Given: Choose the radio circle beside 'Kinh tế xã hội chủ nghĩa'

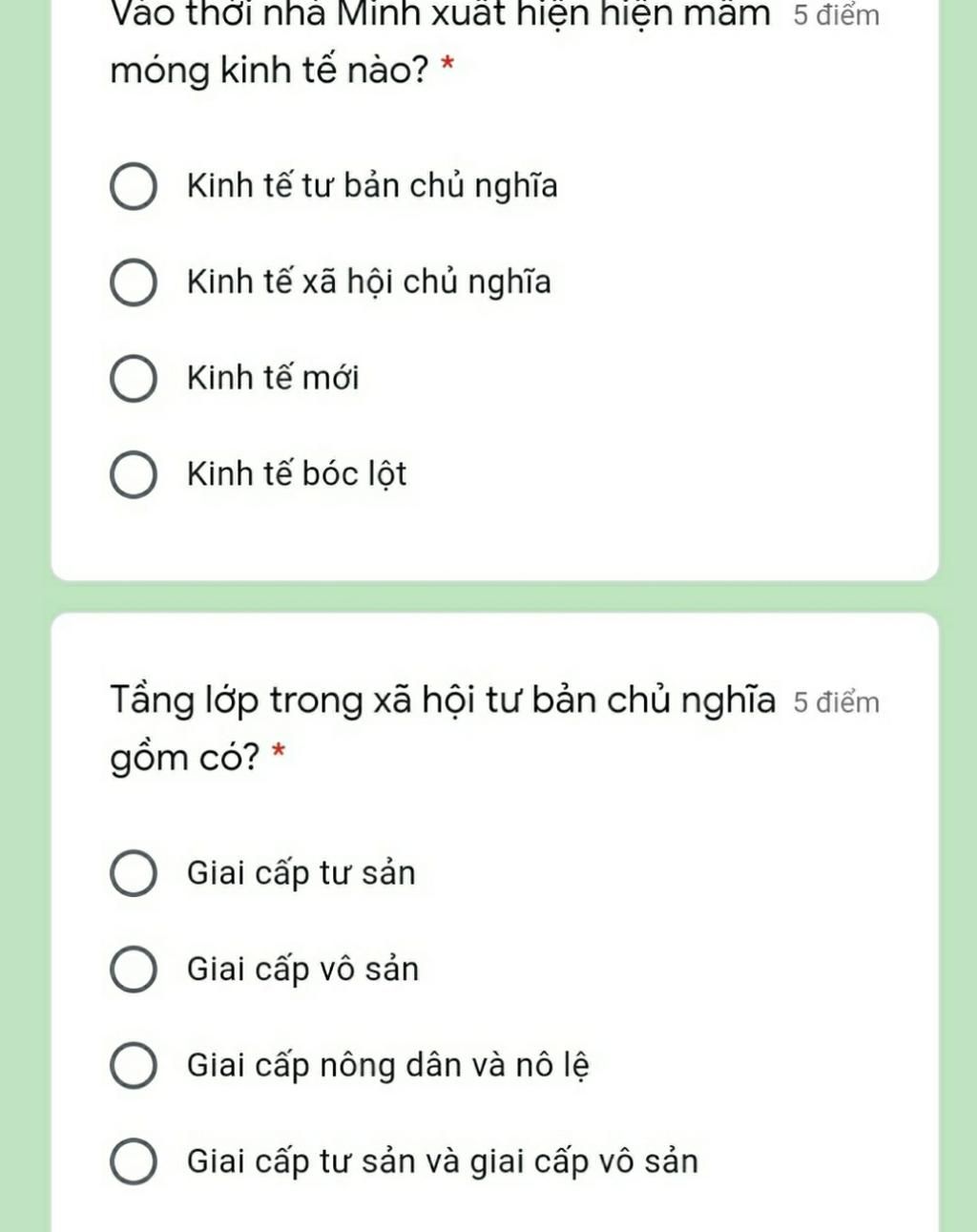Looking at the screenshot, I should click(134, 282).
